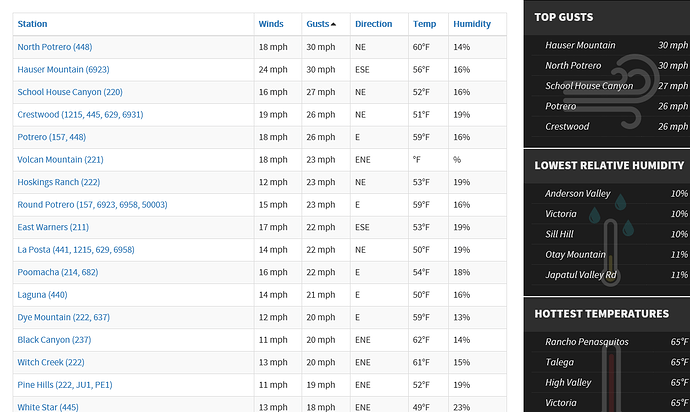Image resolution: width=690 pixels, height=412 pixels.
Task: Sort table by Winds column header
Action: 271,24
